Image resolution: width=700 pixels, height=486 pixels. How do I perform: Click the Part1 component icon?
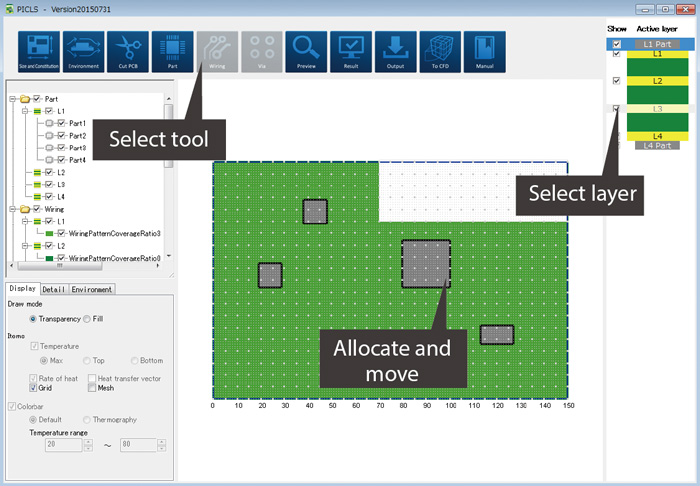point(50,123)
